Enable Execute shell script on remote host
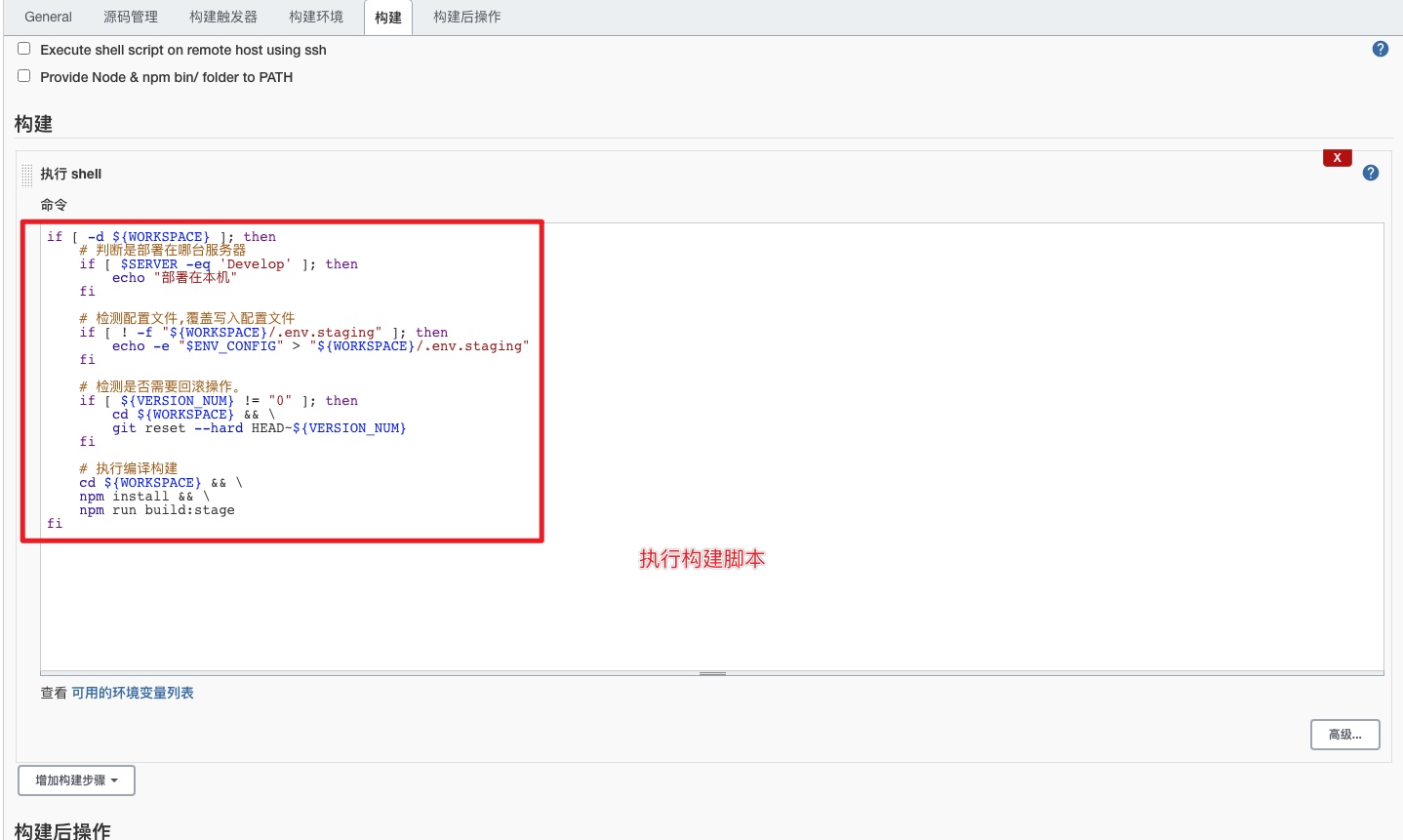This screenshot has height=840, width=1403. tap(24, 49)
